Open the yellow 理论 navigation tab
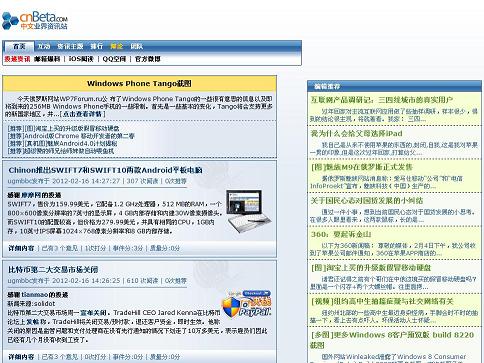 117,46
